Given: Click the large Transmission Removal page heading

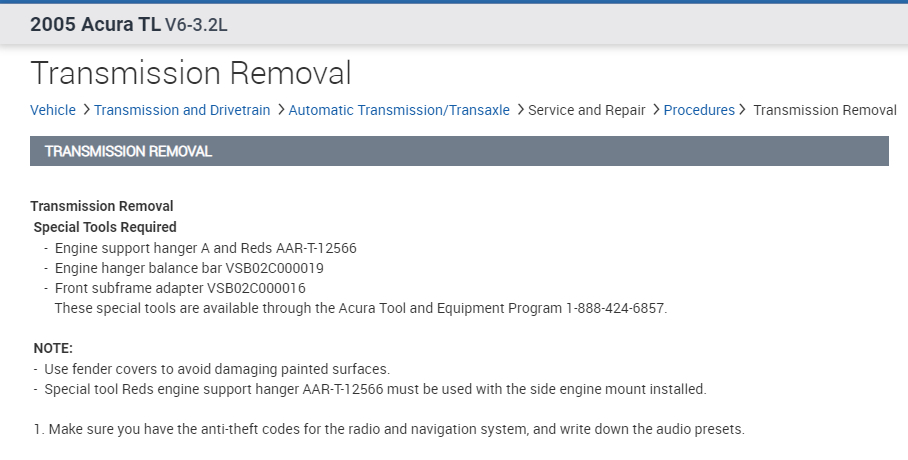Looking at the screenshot, I should (x=191, y=72).
